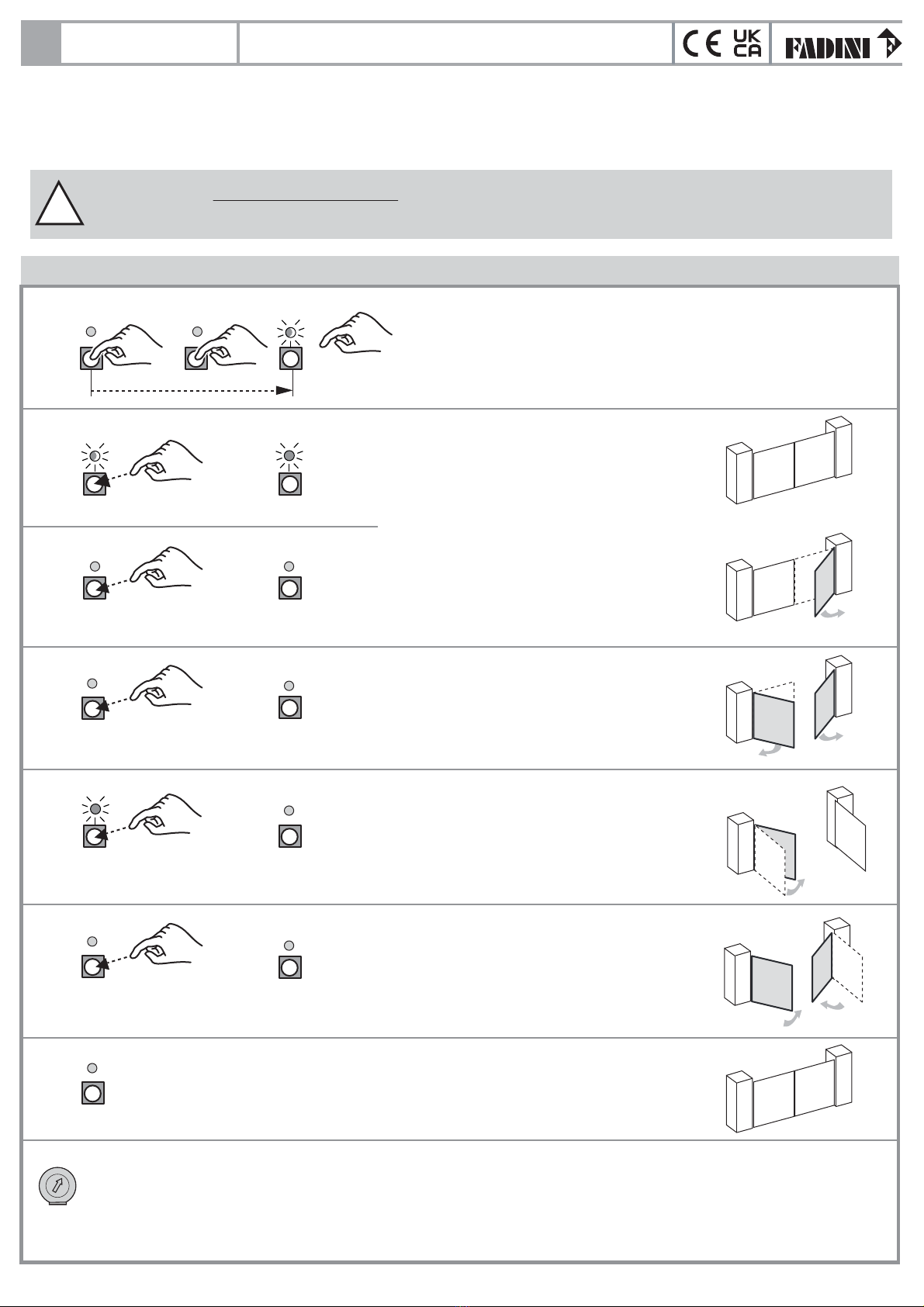Click the lone push button in the last step
Screen dimensions: 924x1307
[x=93, y=1093]
